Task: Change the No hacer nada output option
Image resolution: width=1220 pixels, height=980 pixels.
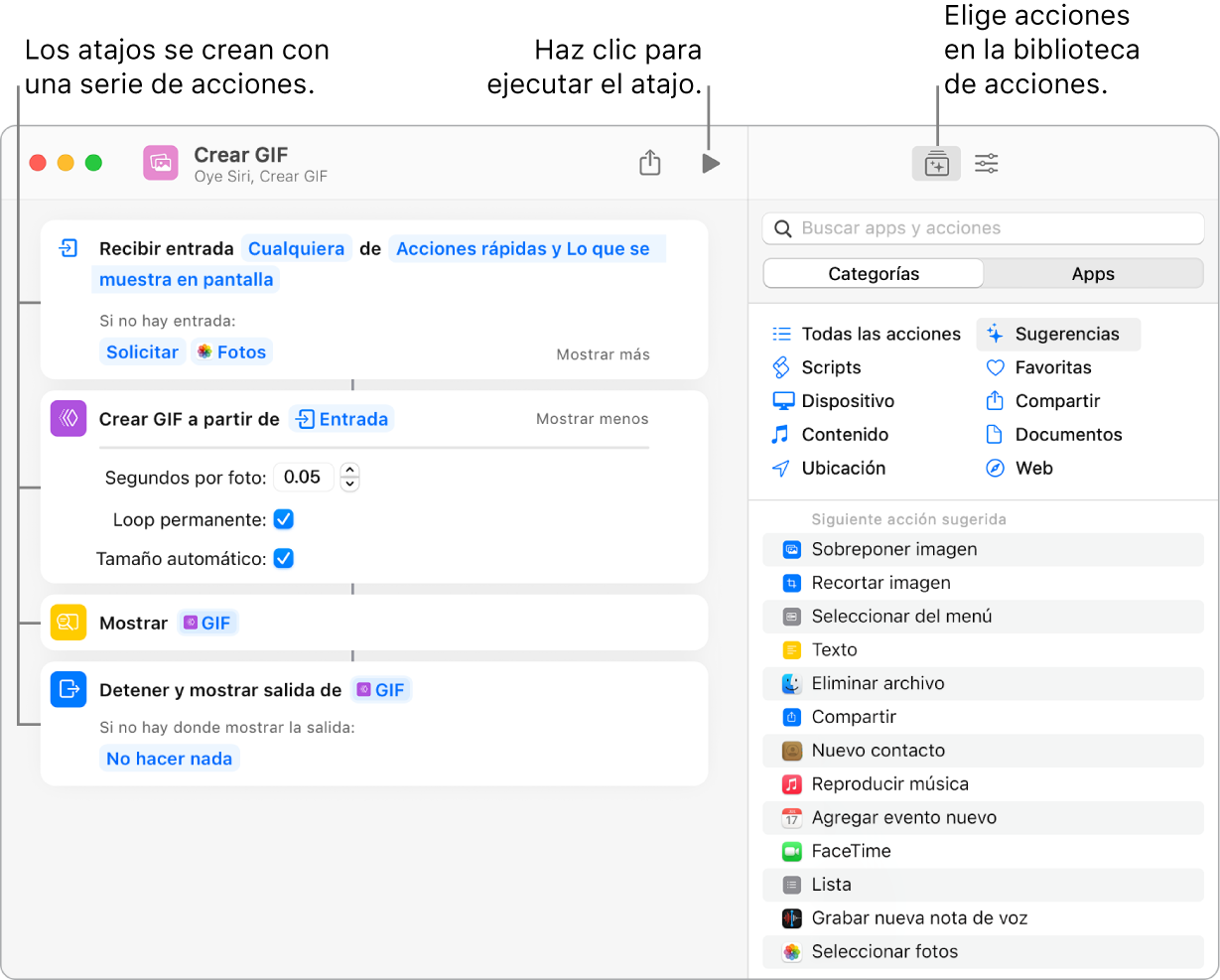Action: pyautogui.click(x=169, y=758)
